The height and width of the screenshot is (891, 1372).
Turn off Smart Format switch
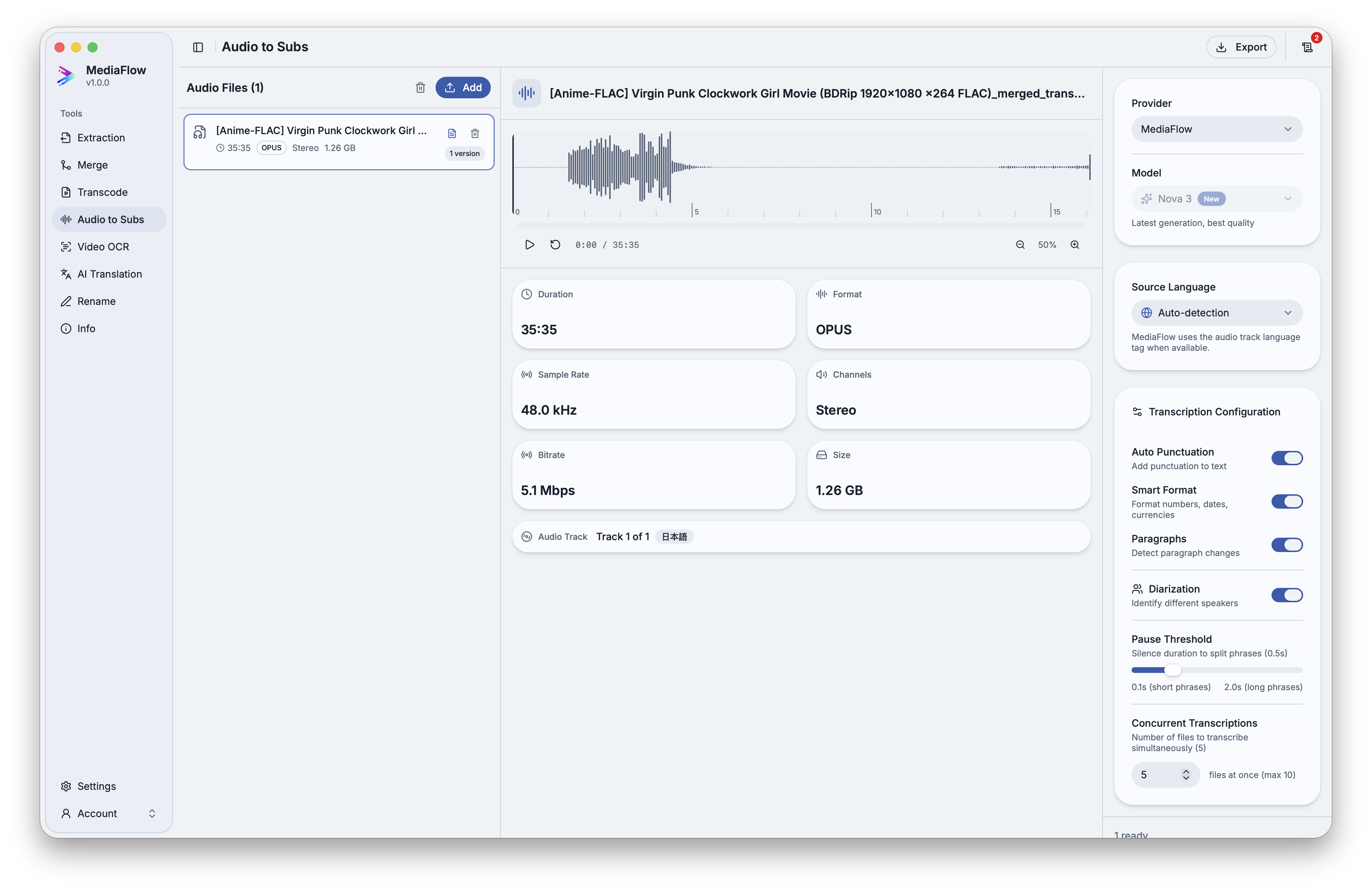[1287, 502]
